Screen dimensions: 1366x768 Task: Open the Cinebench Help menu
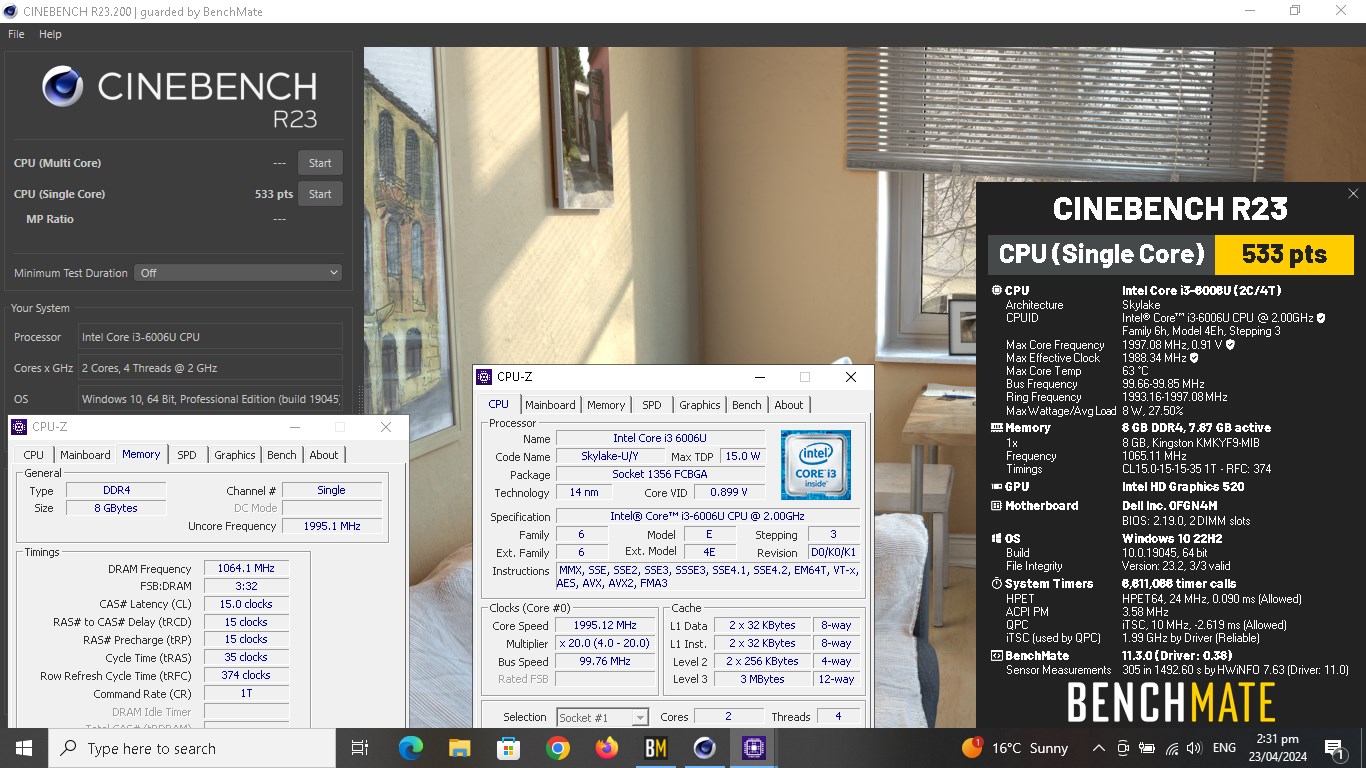(50, 34)
